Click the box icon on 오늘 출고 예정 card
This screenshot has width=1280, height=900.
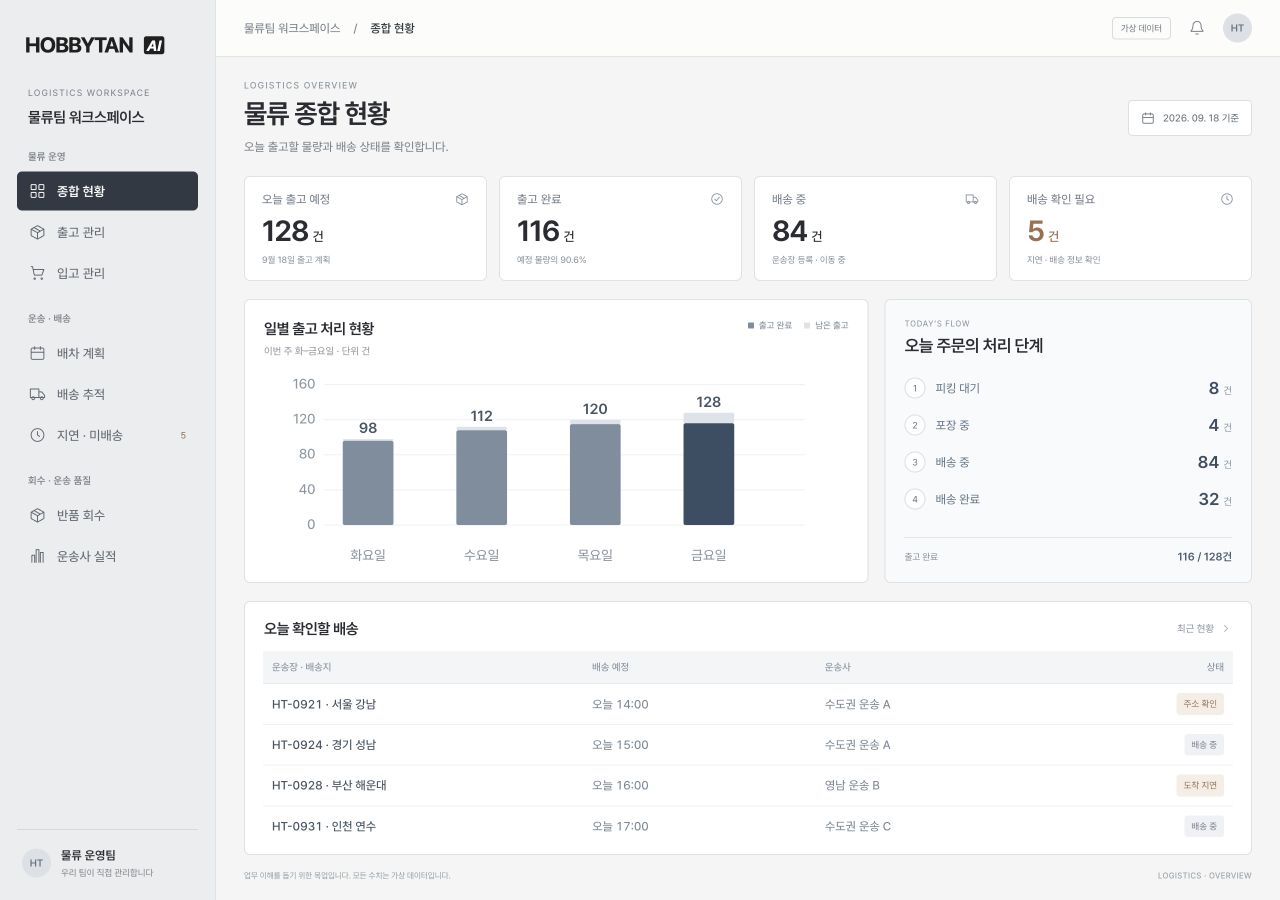point(462,199)
